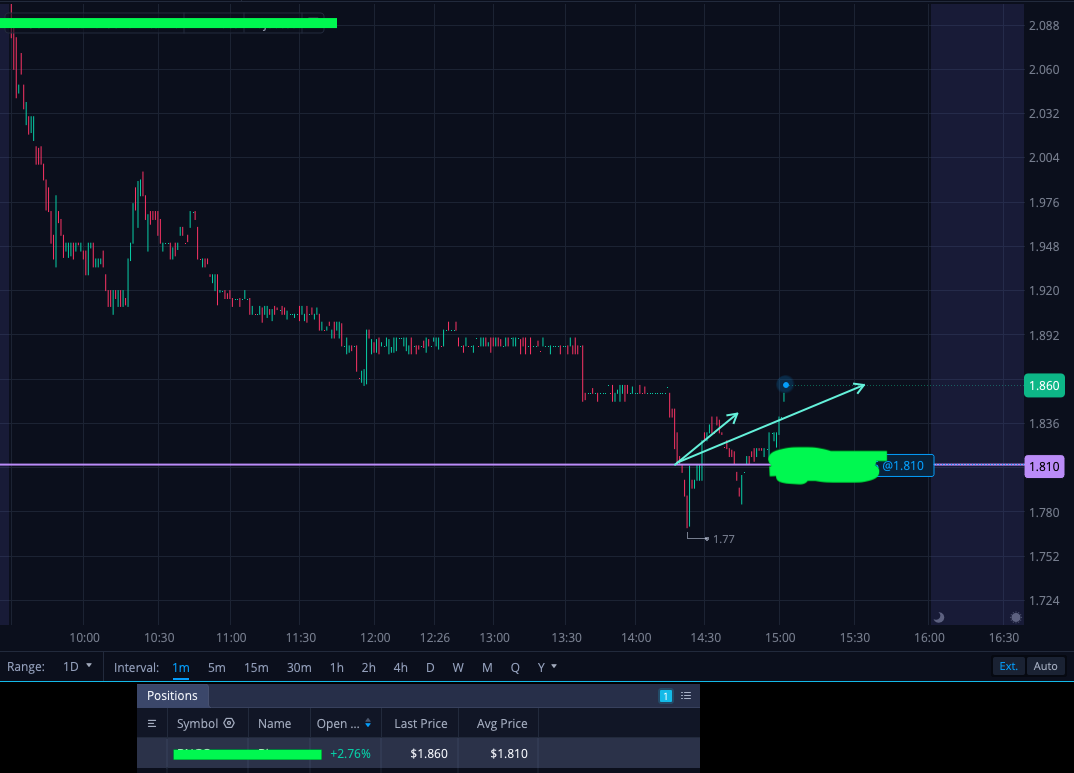Image resolution: width=1074 pixels, height=773 pixels.
Task: Click the blue last-price dot on chart
Action: [786, 385]
